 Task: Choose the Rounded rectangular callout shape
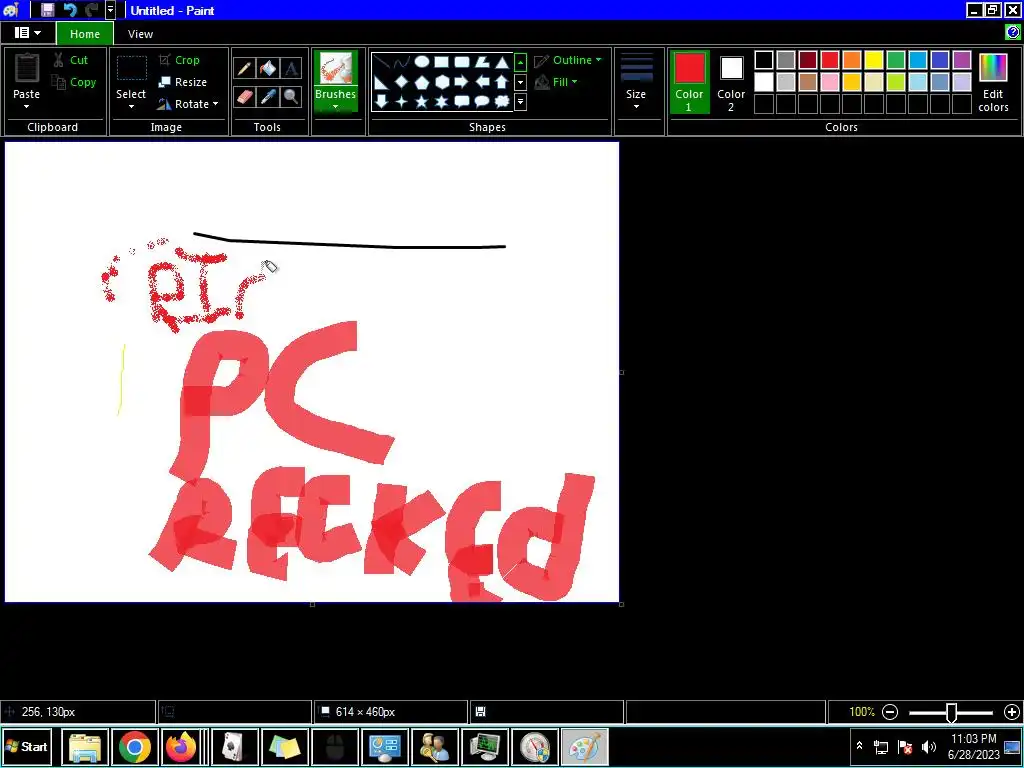pyautogui.click(x=462, y=101)
